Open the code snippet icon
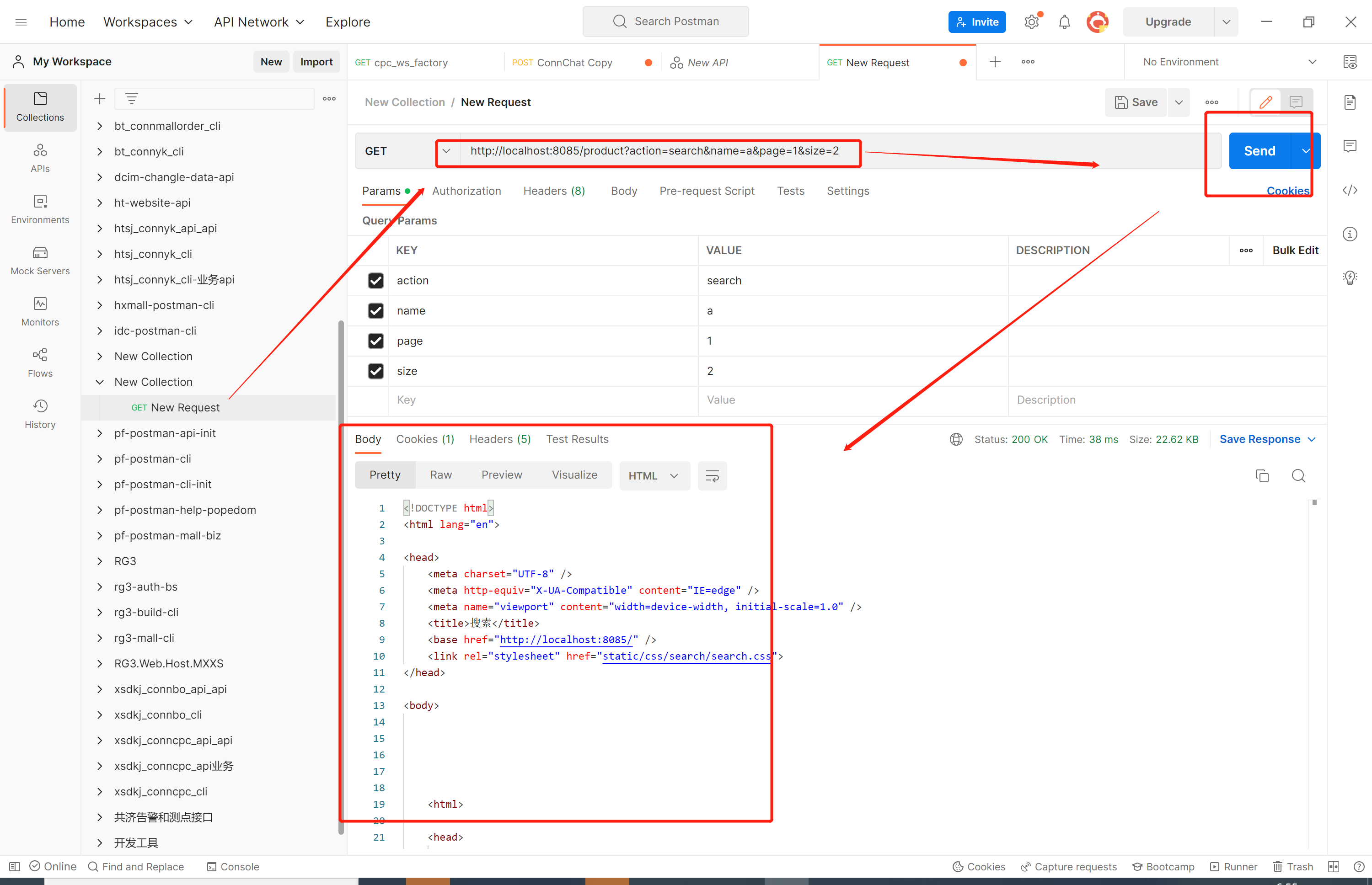 (1350, 190)
